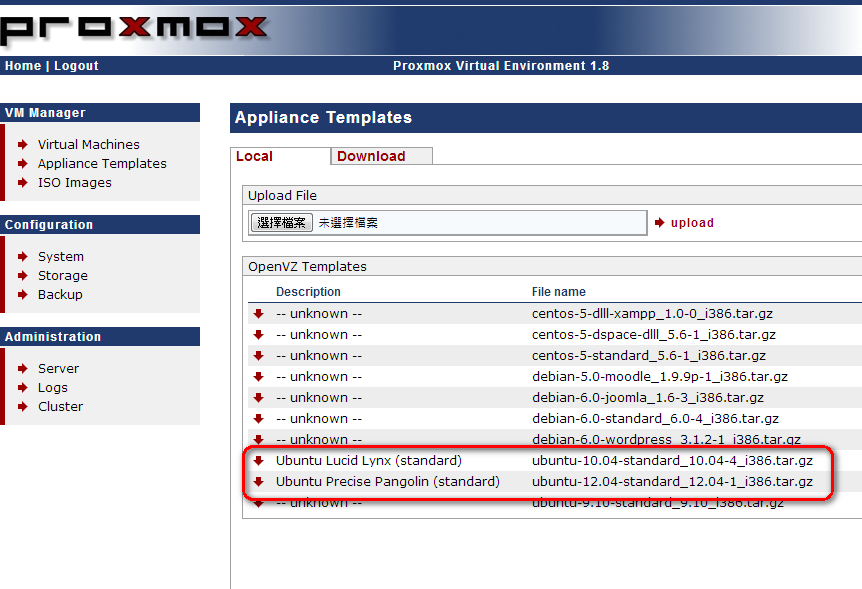The image size is (862, 589).
Task: Click the arrow icon for debian-5.0-moodle template
Action: [x=258, y=377]
